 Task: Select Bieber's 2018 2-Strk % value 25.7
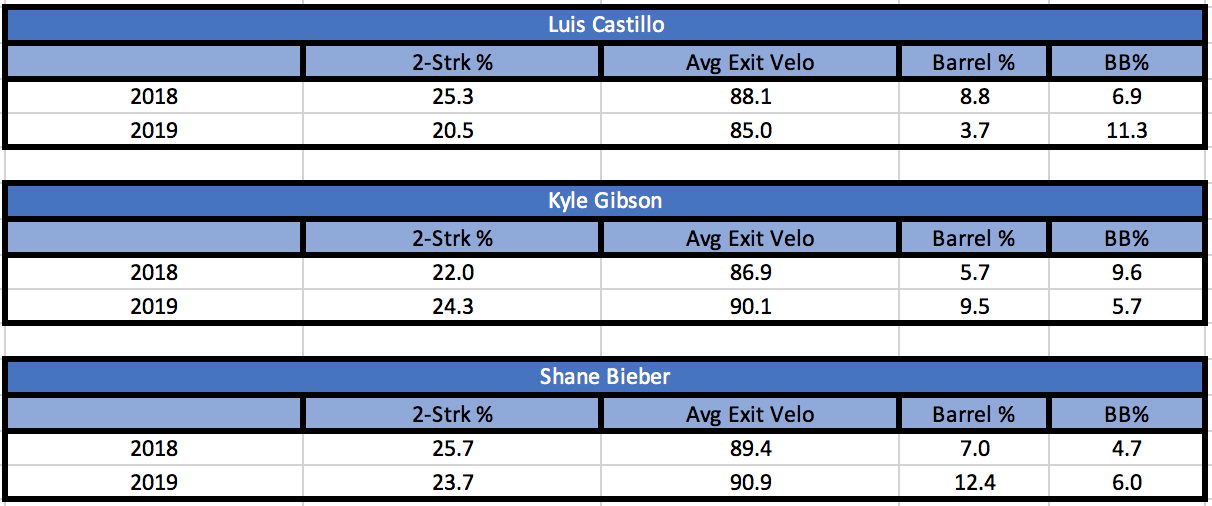(x=453, y=448)
